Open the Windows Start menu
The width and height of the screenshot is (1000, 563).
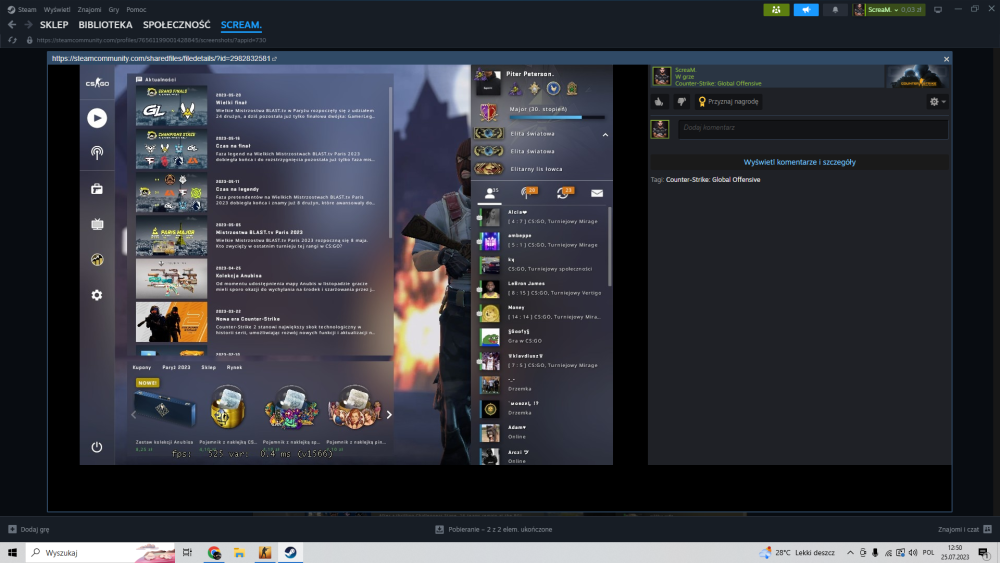12,552
